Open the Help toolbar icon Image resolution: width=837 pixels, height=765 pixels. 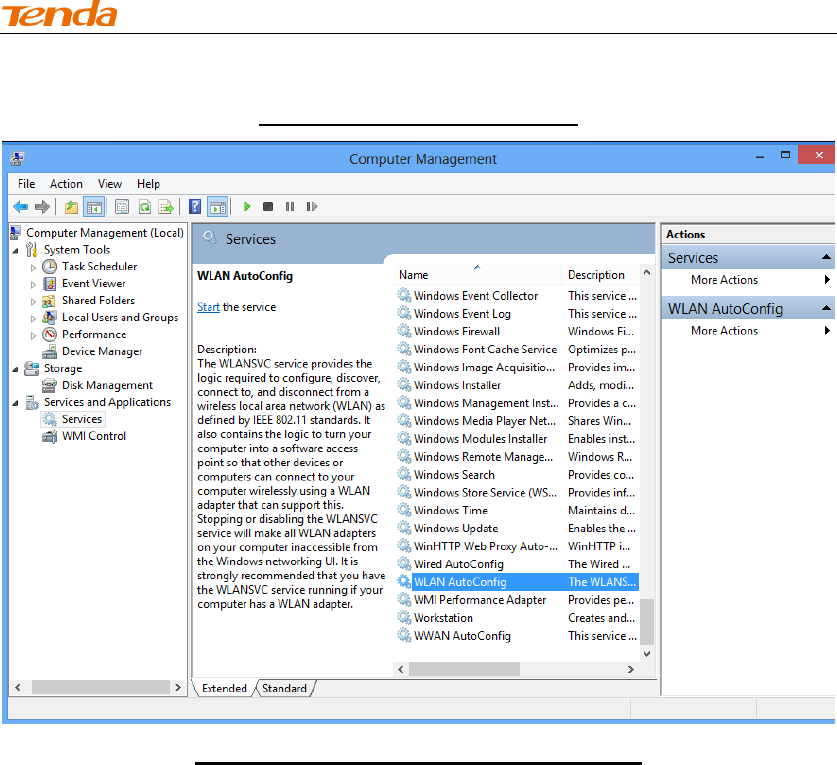click(x=195, y=207)
